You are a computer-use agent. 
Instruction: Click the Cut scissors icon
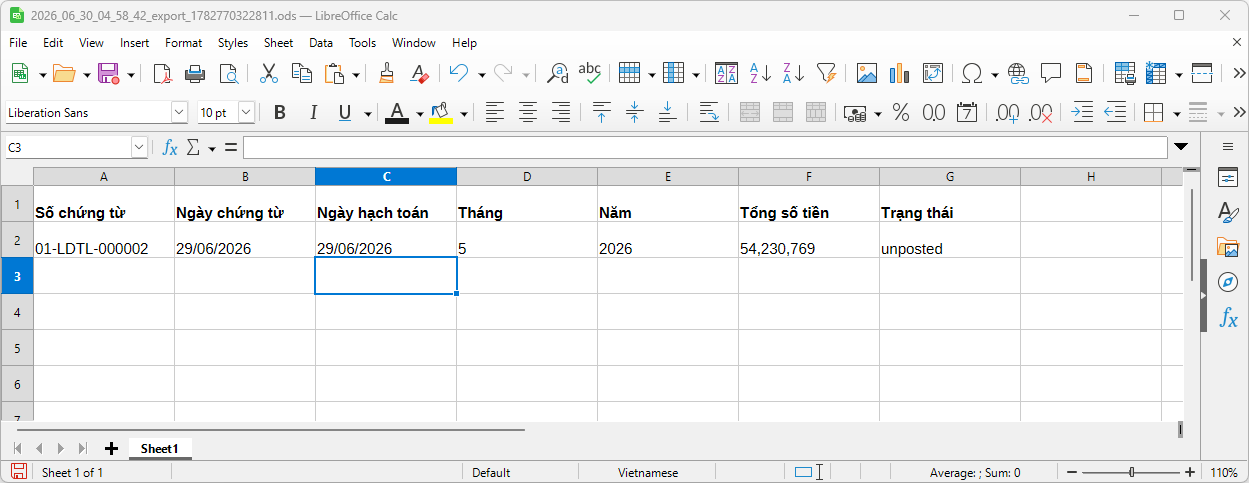pyautogui.click(x=269, y=73)
